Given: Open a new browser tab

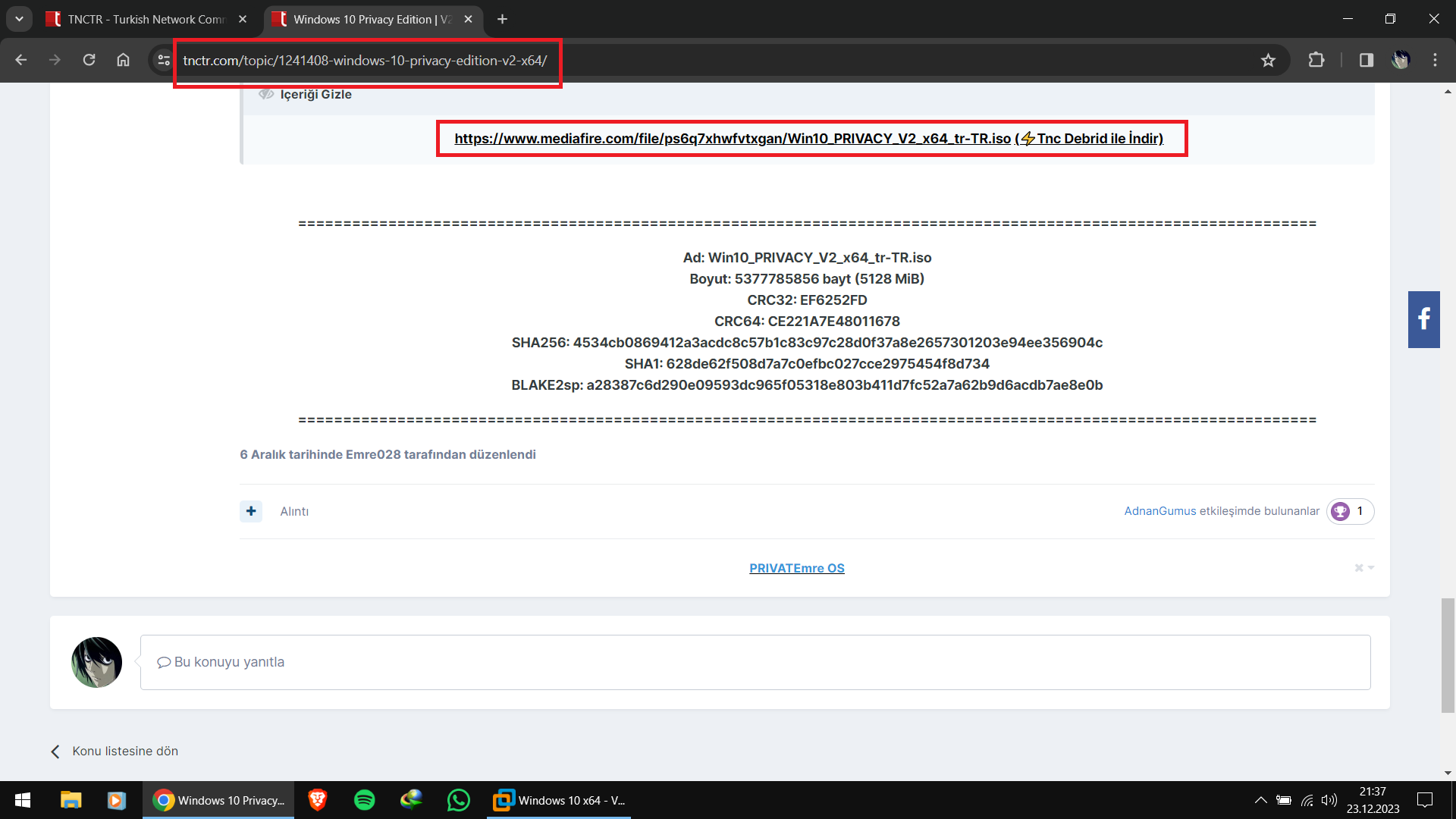Looking at the screenshot, I should [502, 19].
